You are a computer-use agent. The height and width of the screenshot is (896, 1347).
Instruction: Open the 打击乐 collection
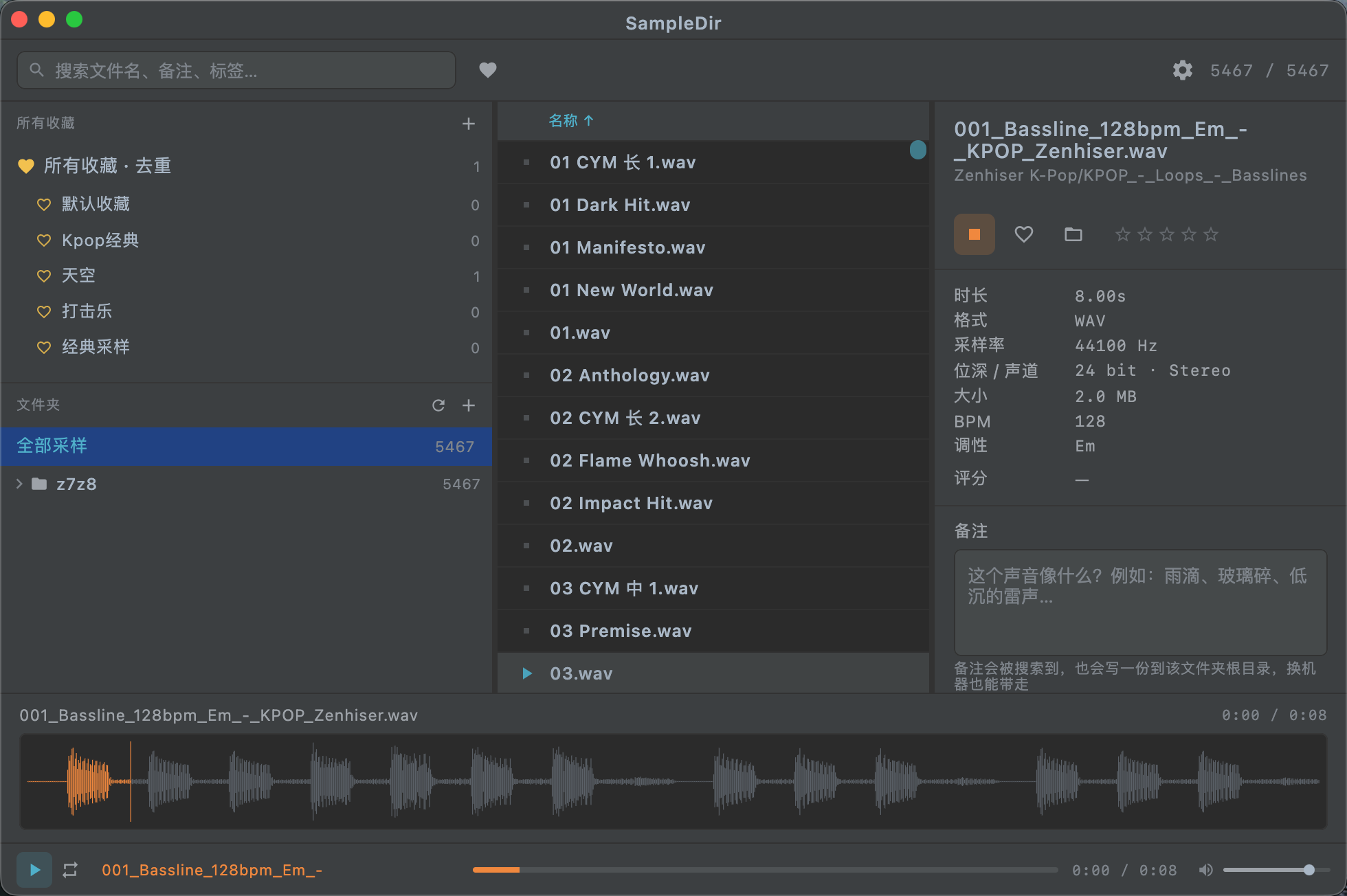(246, 311)
